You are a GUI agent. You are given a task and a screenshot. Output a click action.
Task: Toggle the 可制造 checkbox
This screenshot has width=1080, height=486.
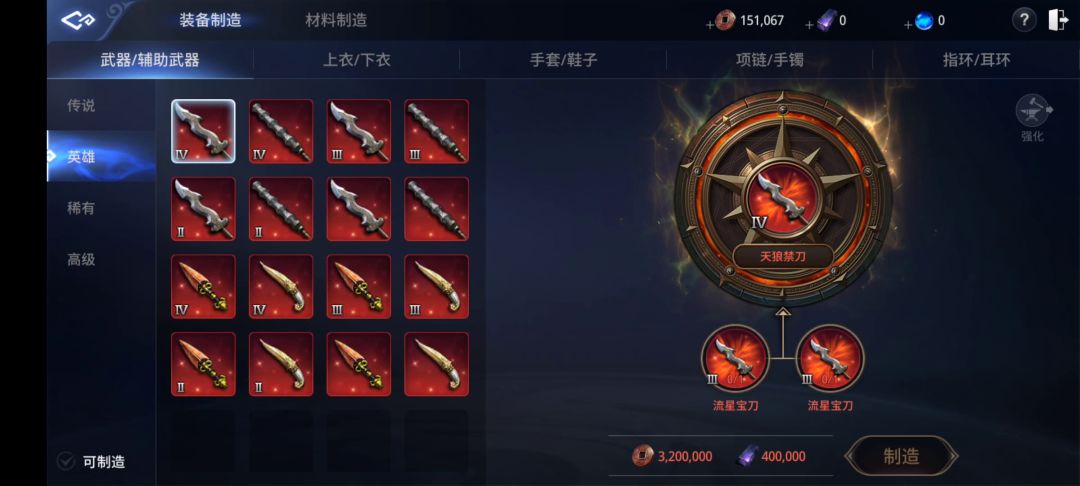pos(65,461)
